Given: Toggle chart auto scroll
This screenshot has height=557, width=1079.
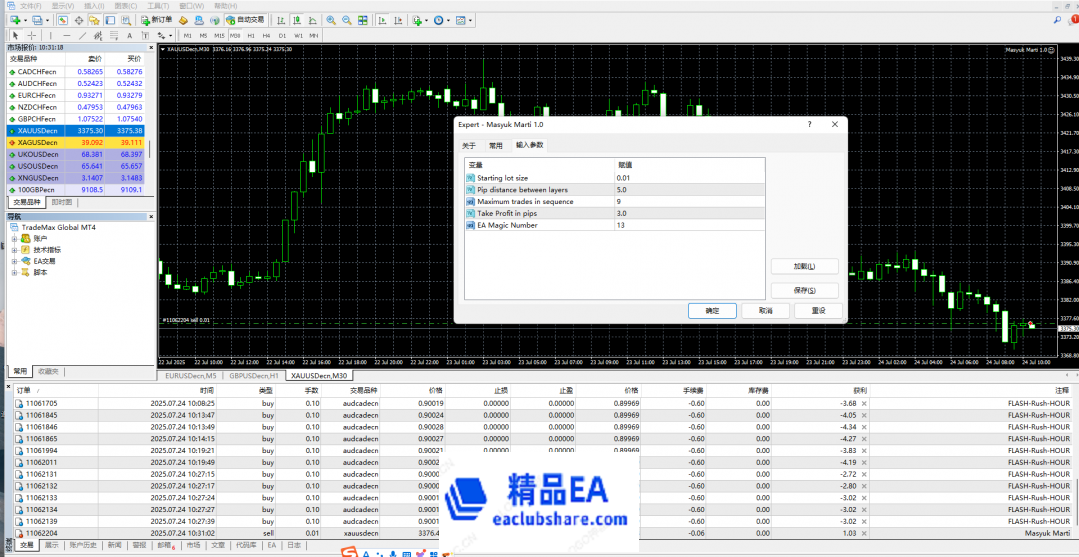Looking at the screenshot, I should 381,20.
